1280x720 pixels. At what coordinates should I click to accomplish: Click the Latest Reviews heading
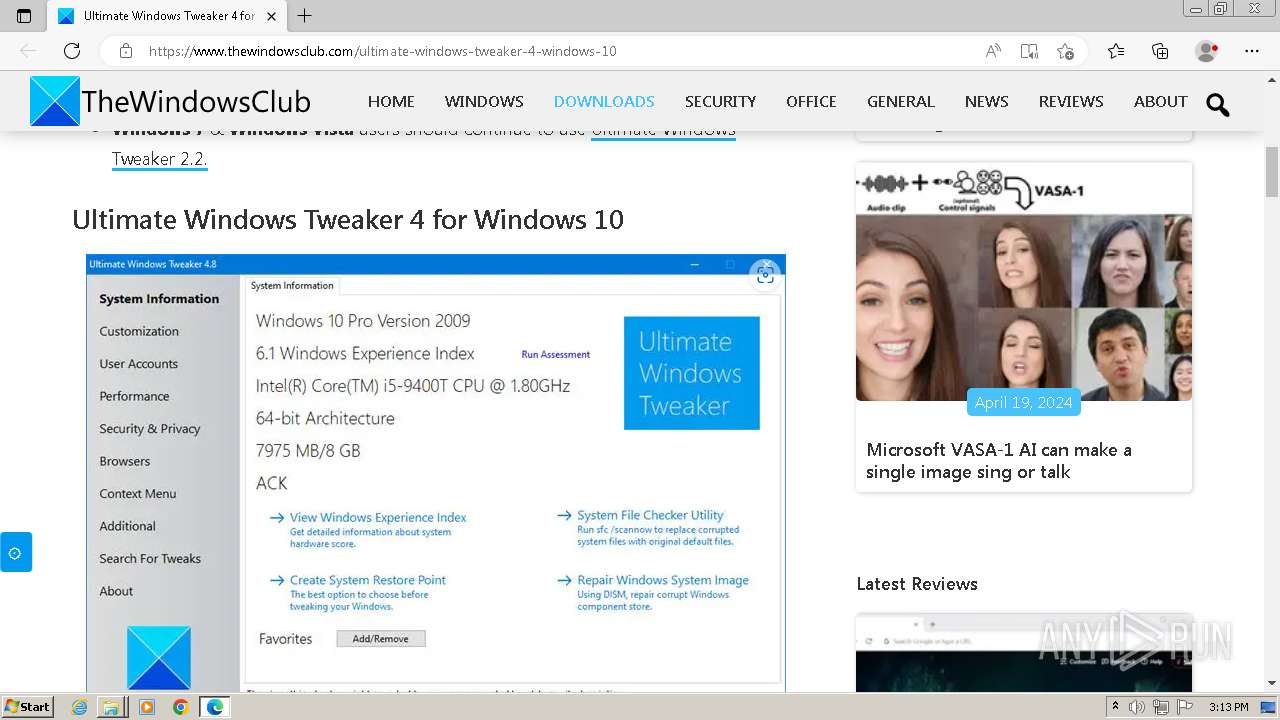(917, 584)
